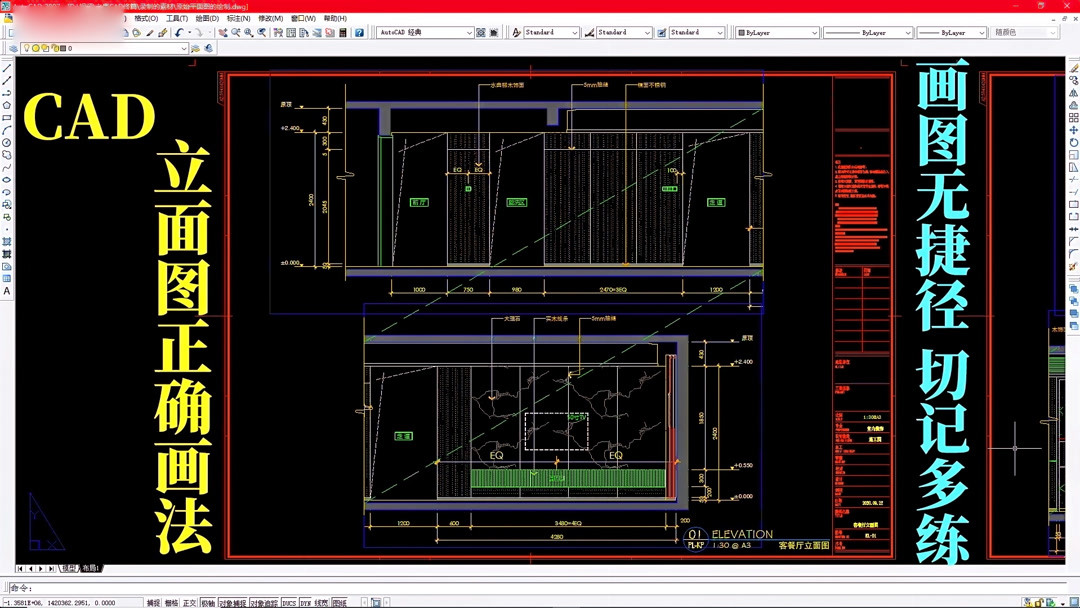Viewport: 1080px width, 608px height.
Task: Open the Help question mark icon
Action: click(359, 32)
